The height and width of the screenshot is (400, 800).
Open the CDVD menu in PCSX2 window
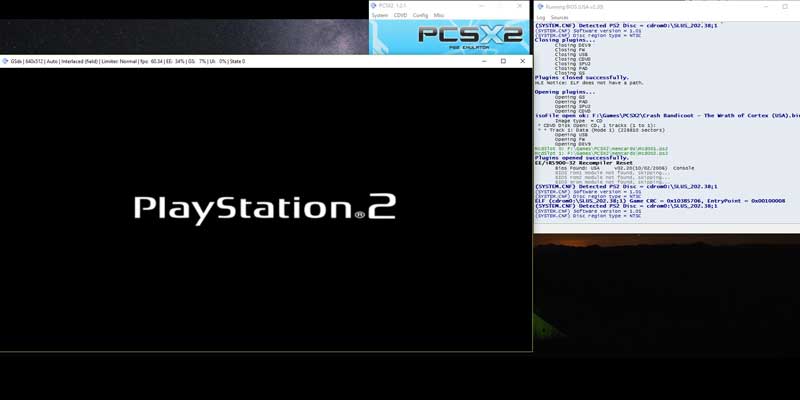pos(401,15)
